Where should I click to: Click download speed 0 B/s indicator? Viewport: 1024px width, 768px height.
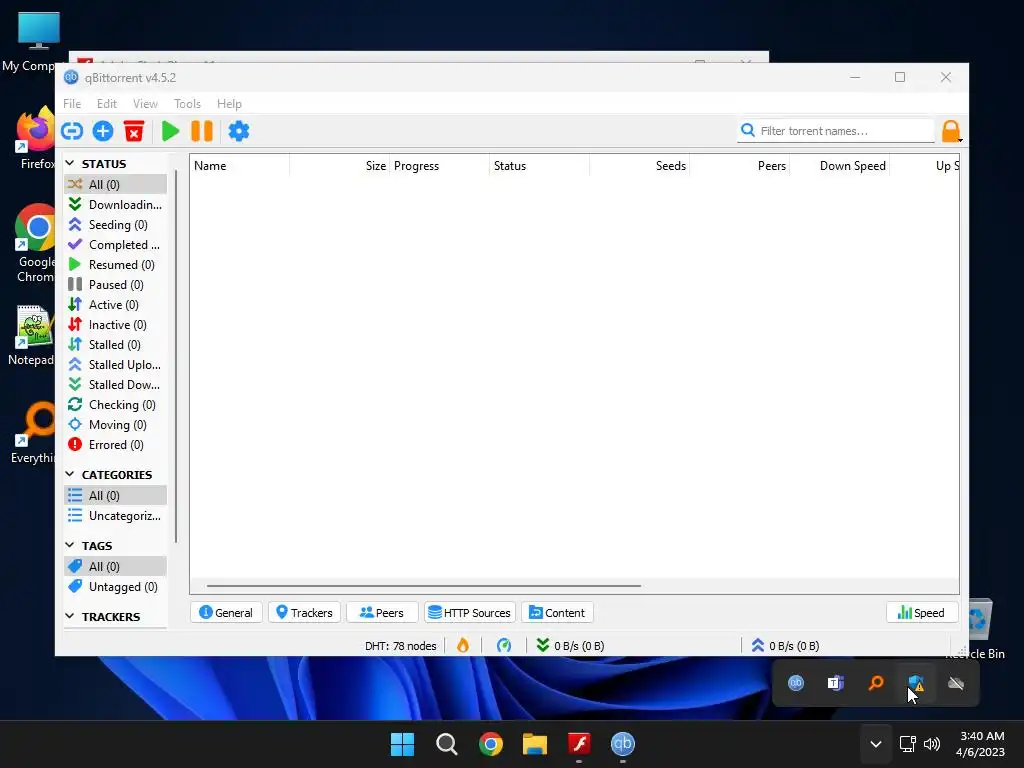coord(570,645)
